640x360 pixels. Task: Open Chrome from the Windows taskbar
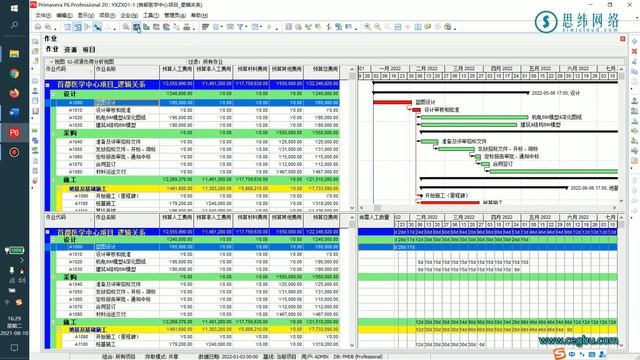(x=14, y=74)
